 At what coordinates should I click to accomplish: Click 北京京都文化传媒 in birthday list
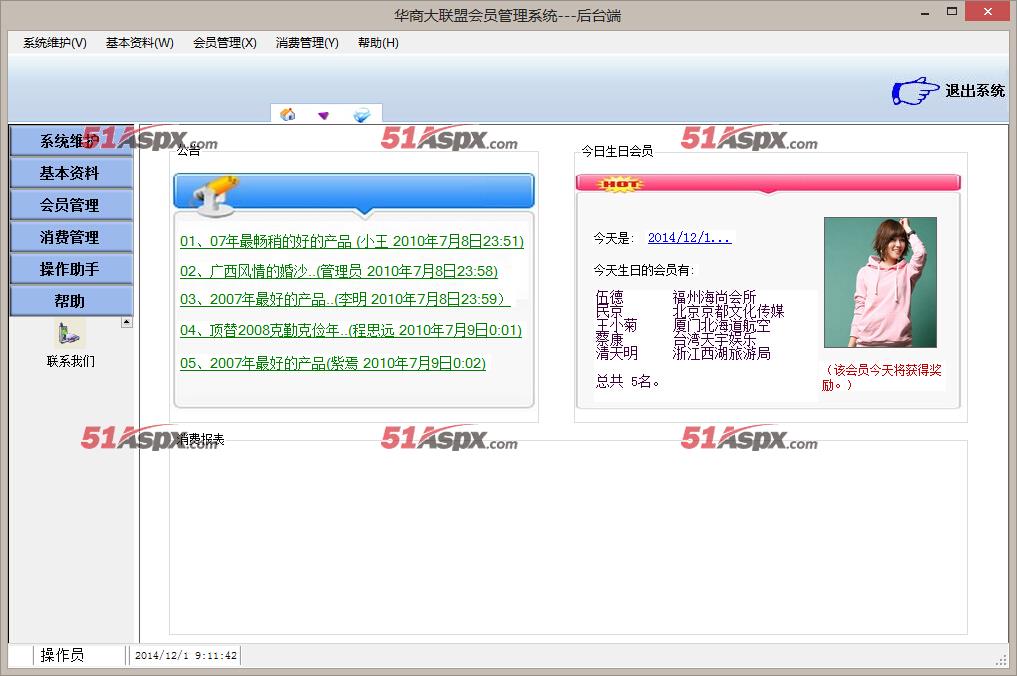click(x=728, y=311)
